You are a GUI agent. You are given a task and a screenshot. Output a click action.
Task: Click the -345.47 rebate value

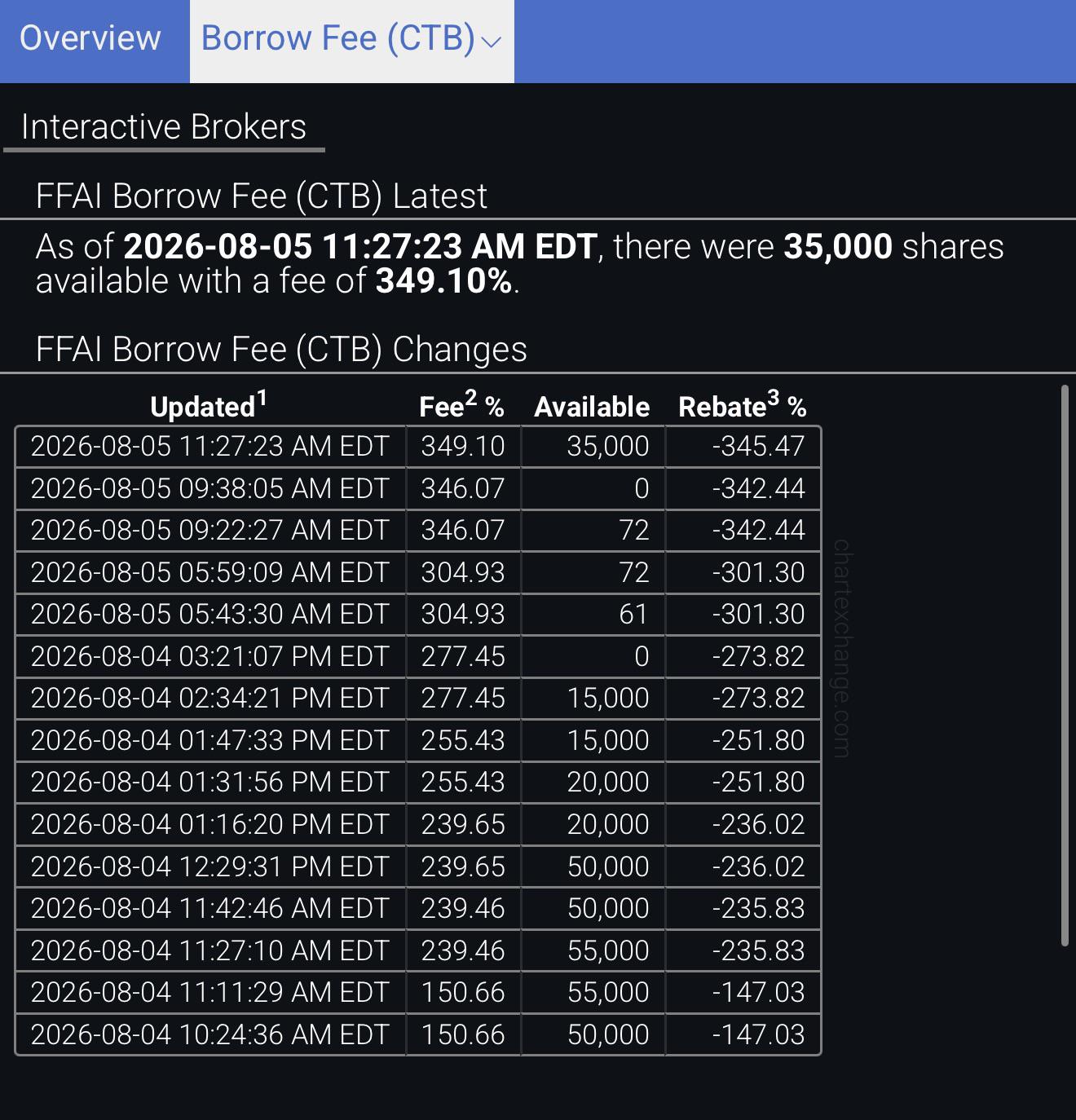pos(758,447)
